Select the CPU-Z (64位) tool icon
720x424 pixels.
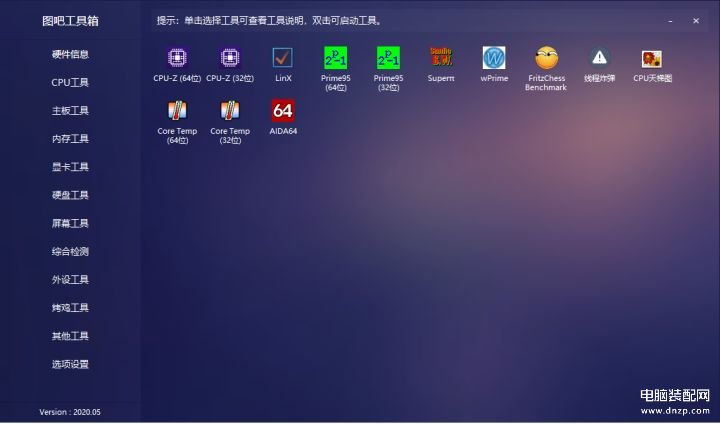pos(177,58)
